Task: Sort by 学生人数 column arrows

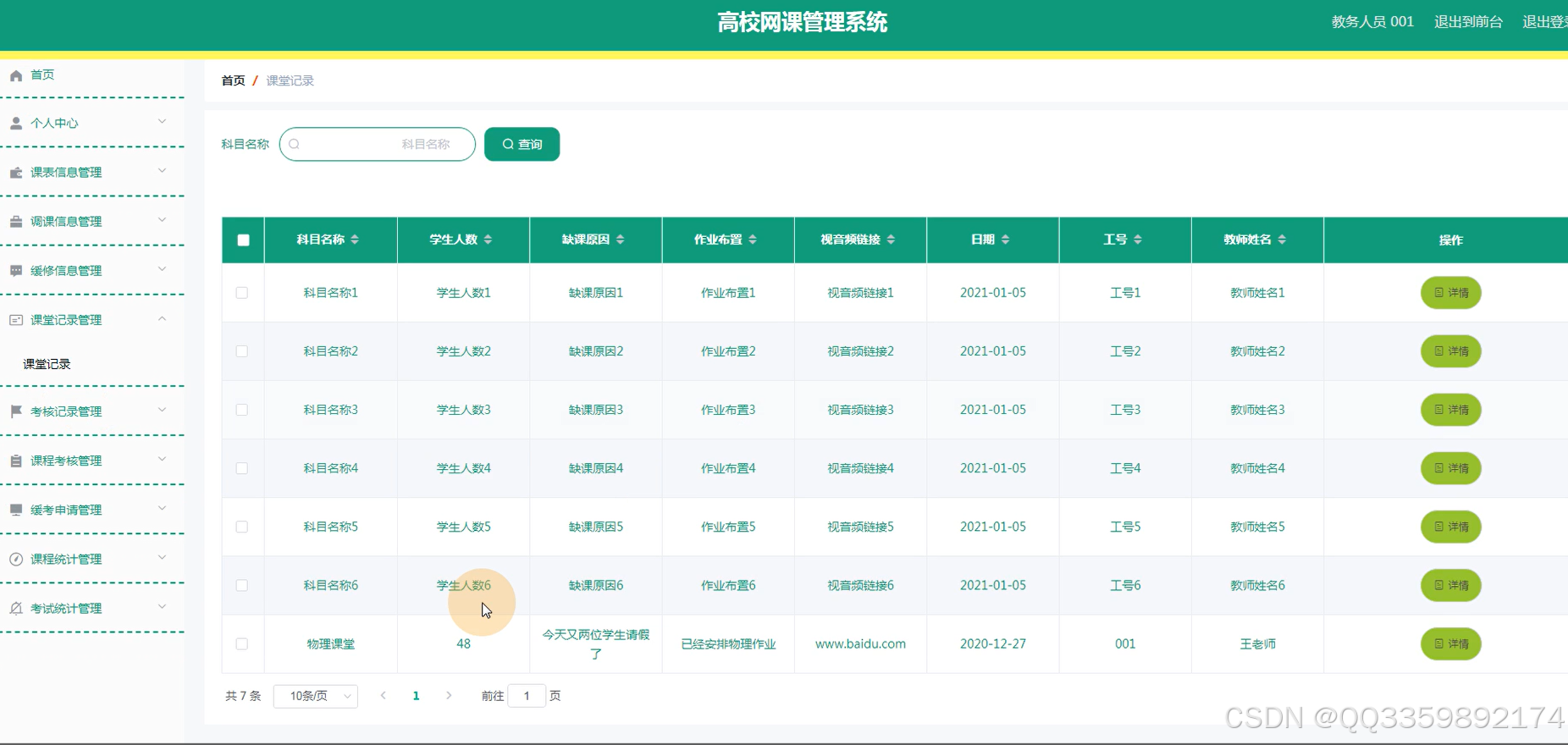Action: [488, 240]
